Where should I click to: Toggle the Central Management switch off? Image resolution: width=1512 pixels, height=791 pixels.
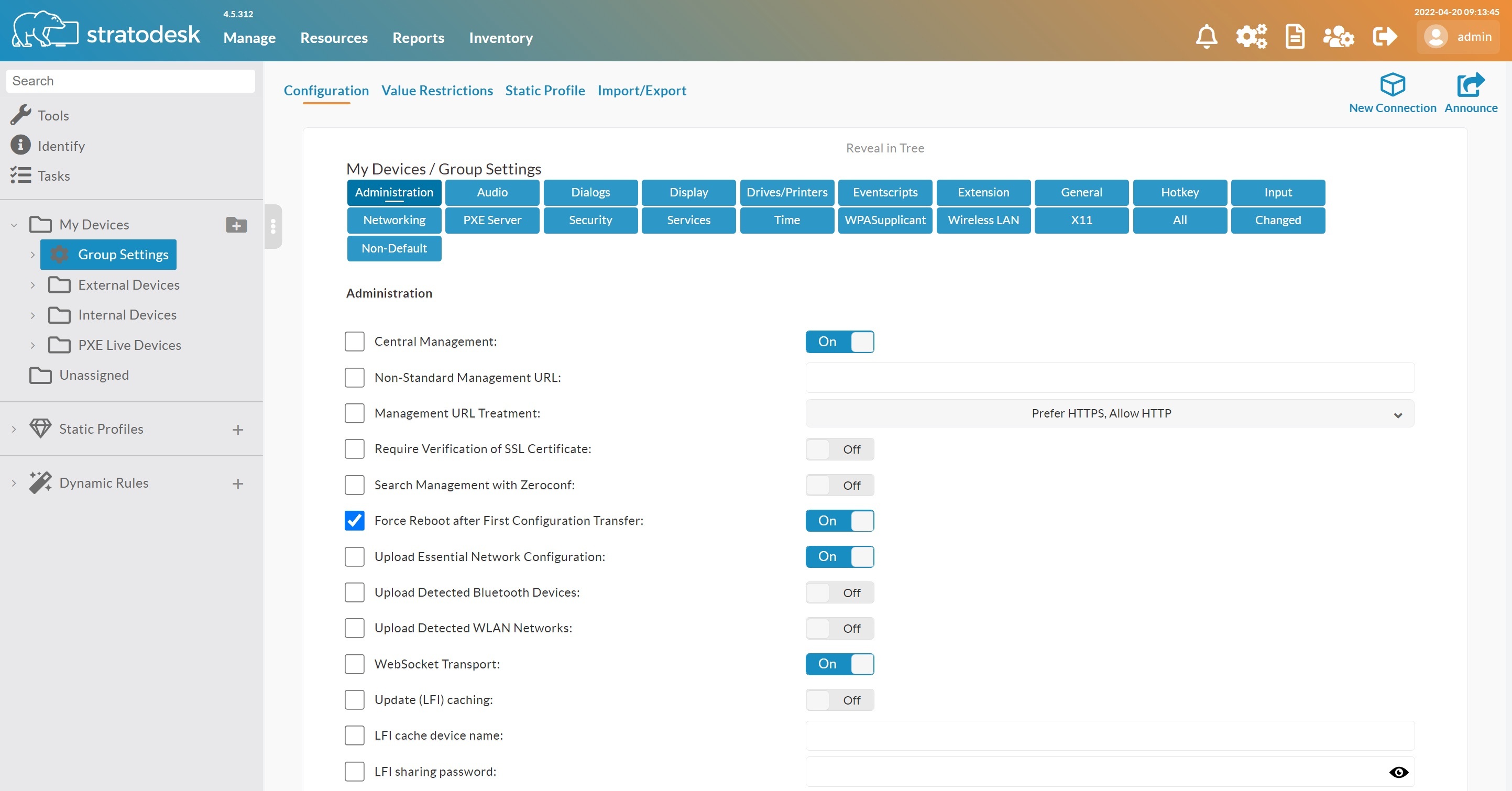(839, 342)
